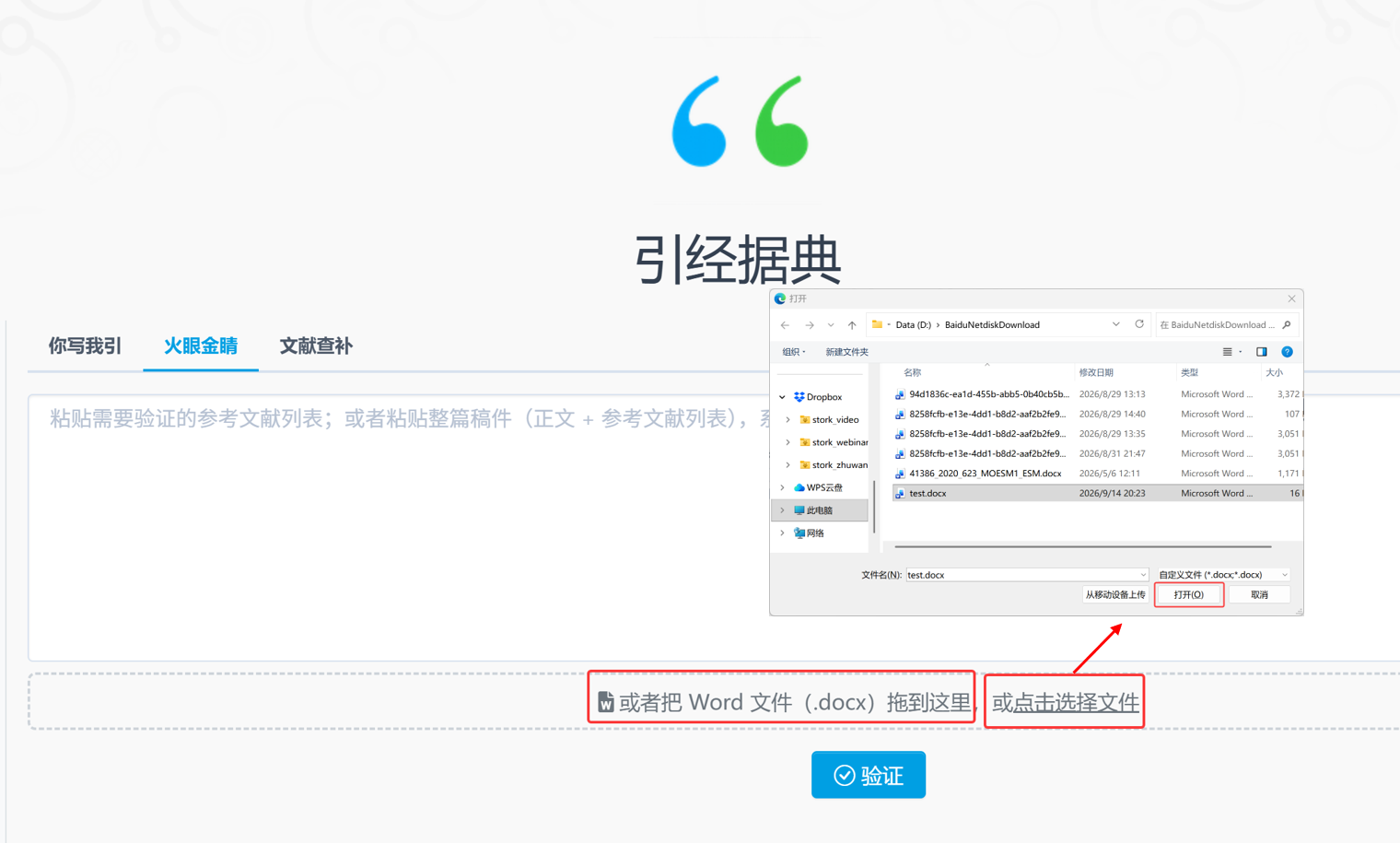Open the 组织 menu

(794, 352)
